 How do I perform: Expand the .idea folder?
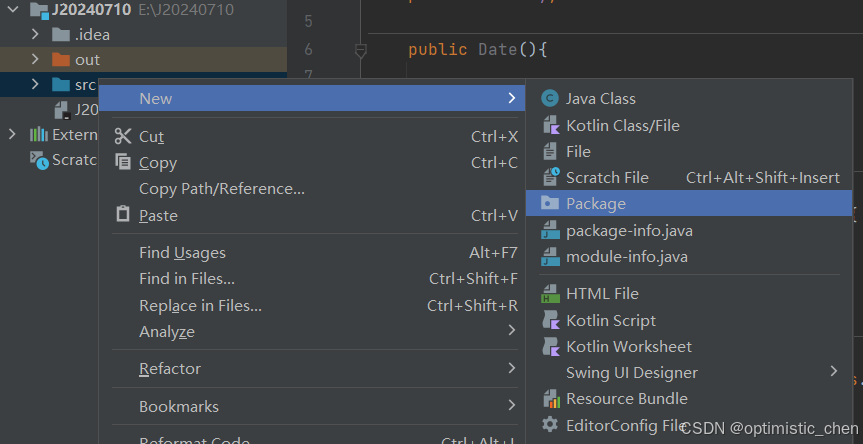36,34
